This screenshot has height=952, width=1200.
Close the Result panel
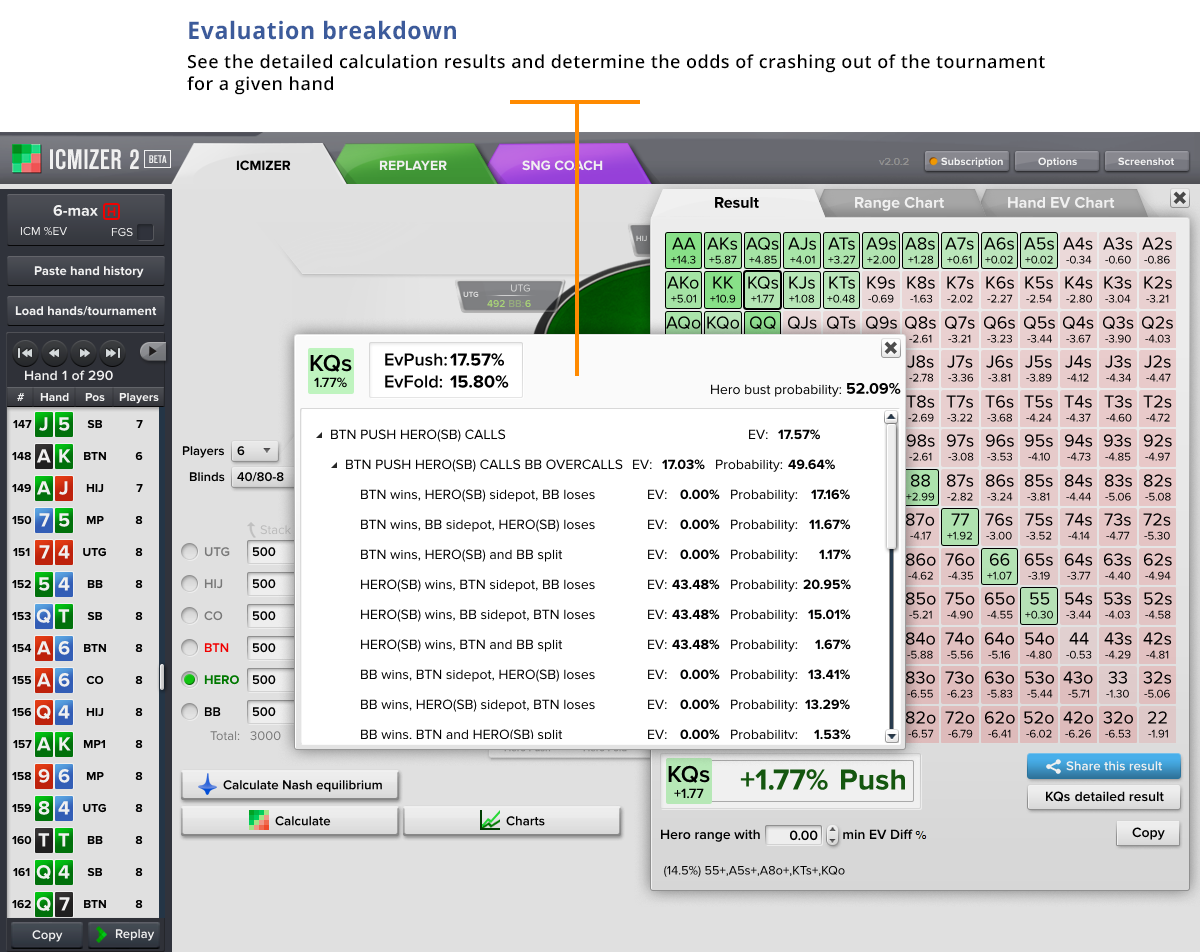click(1179, 198)
